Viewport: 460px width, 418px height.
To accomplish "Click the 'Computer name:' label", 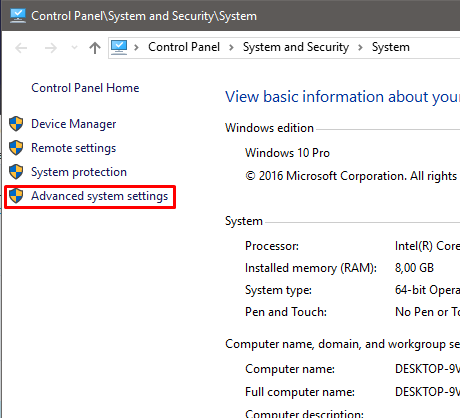I will [x=290, y=369].
